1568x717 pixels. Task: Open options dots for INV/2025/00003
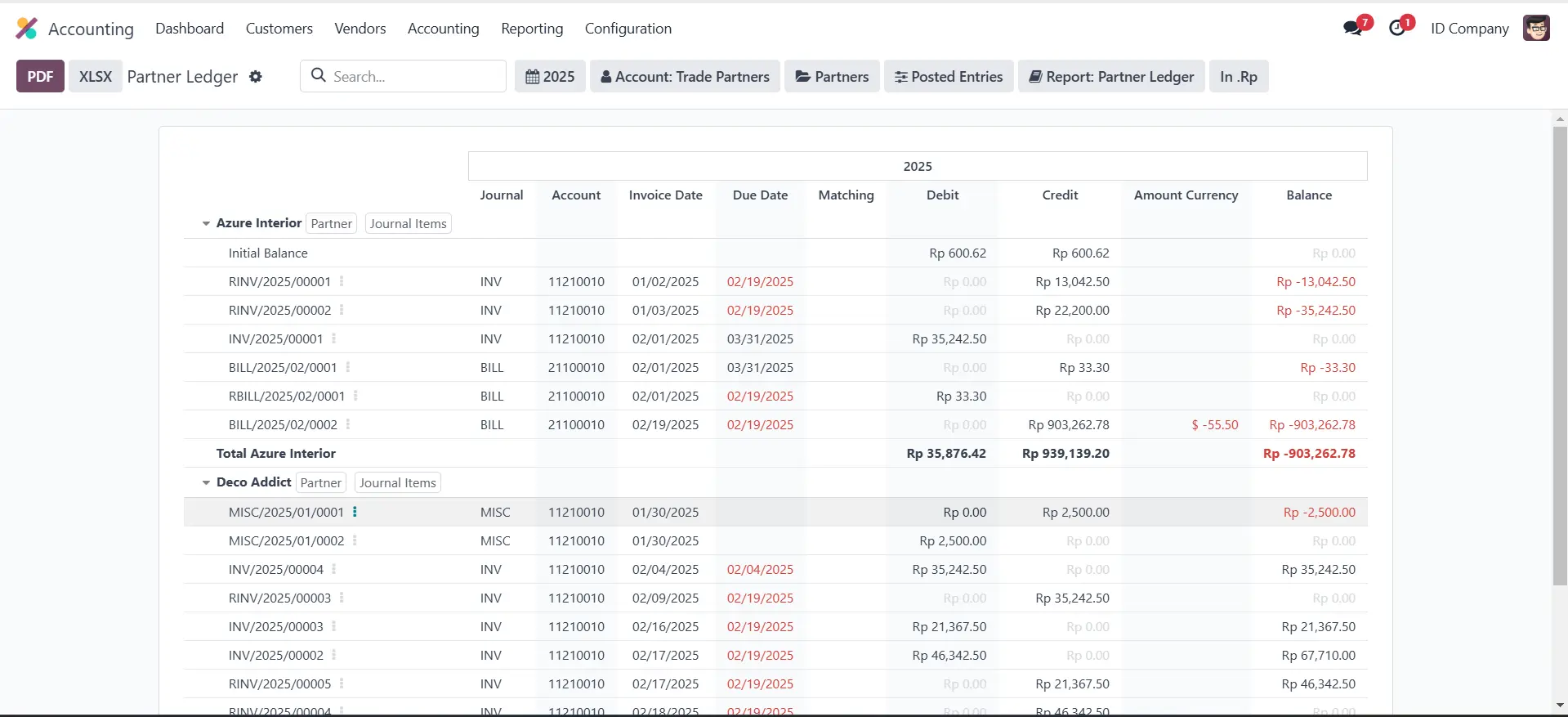tap(333, 626)
